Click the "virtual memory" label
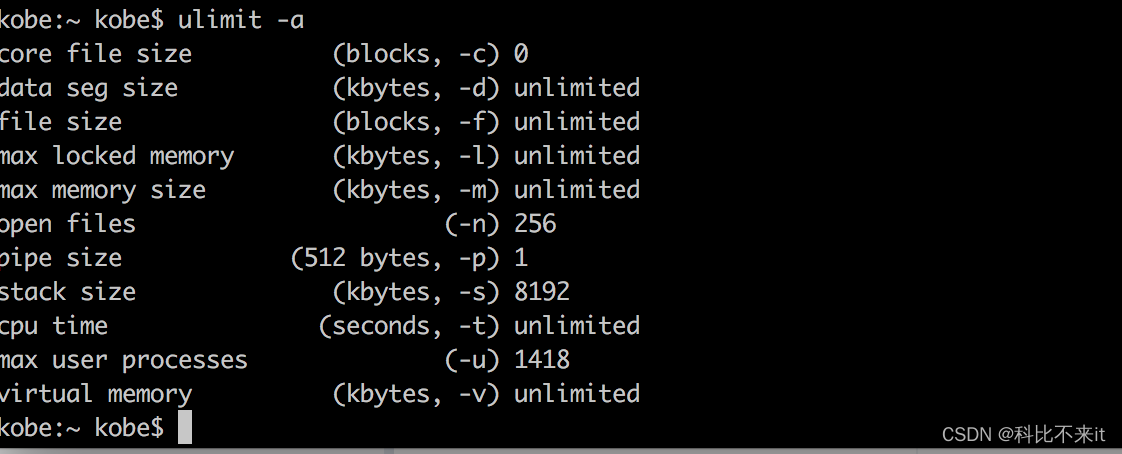1122x454 pixels. (96, 394)
